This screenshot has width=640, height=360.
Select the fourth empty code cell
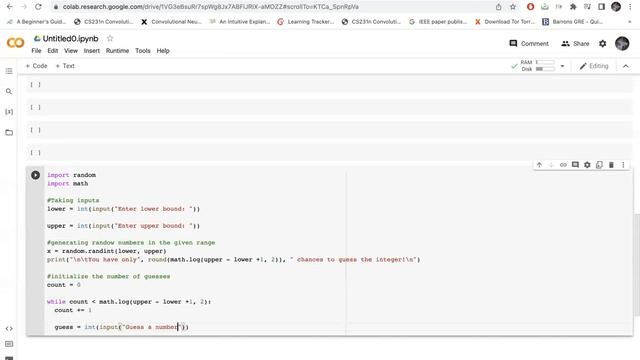point(330,153)
